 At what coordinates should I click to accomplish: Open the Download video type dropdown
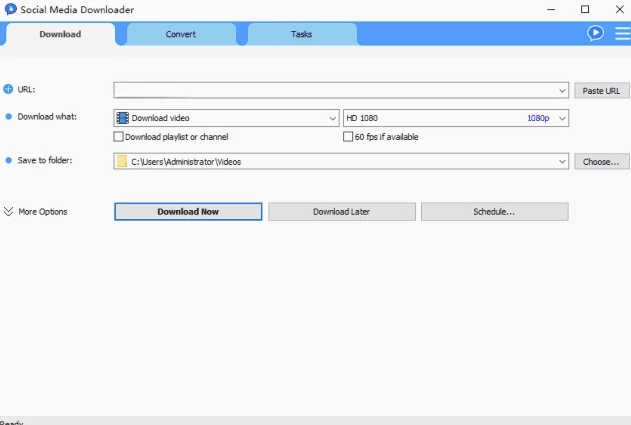tap(333, 118)
